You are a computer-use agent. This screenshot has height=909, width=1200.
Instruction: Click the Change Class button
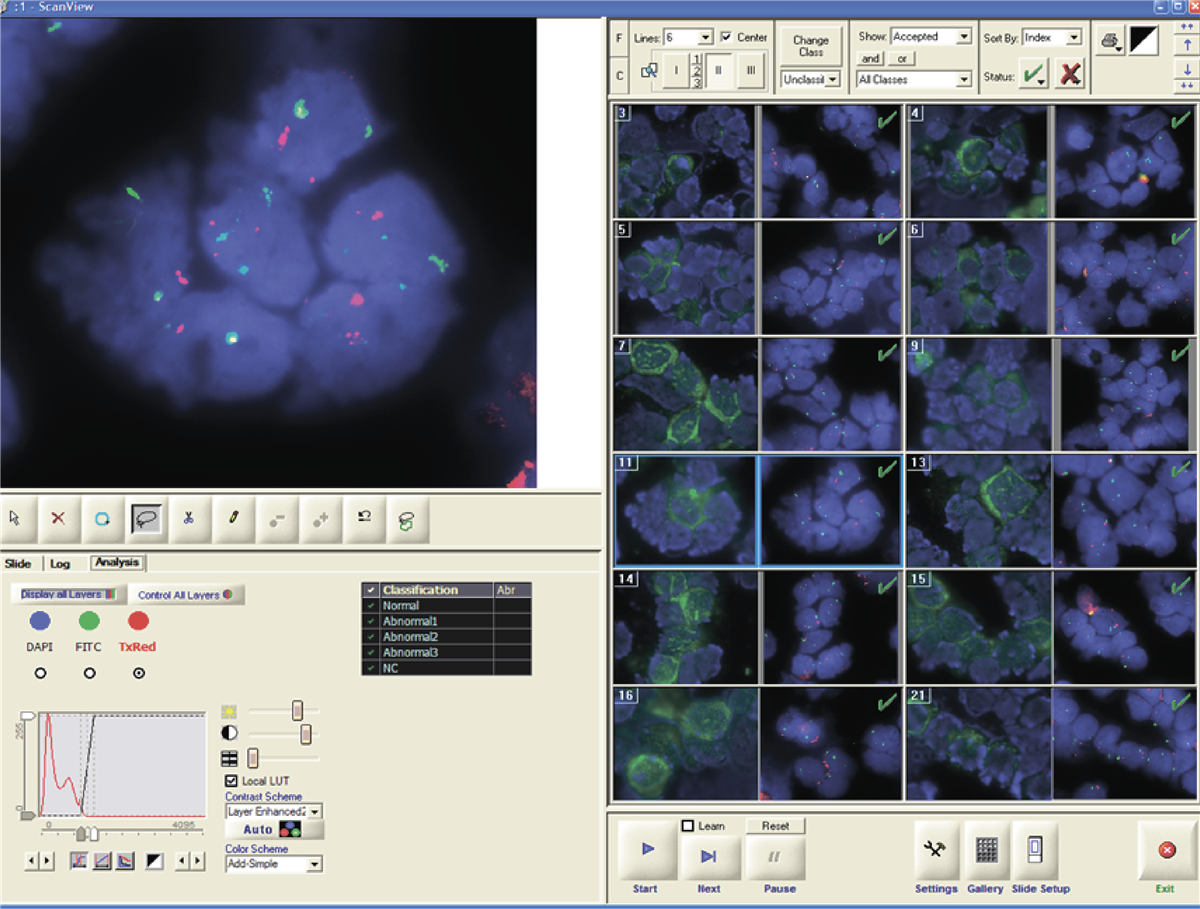tap(810, 46)
